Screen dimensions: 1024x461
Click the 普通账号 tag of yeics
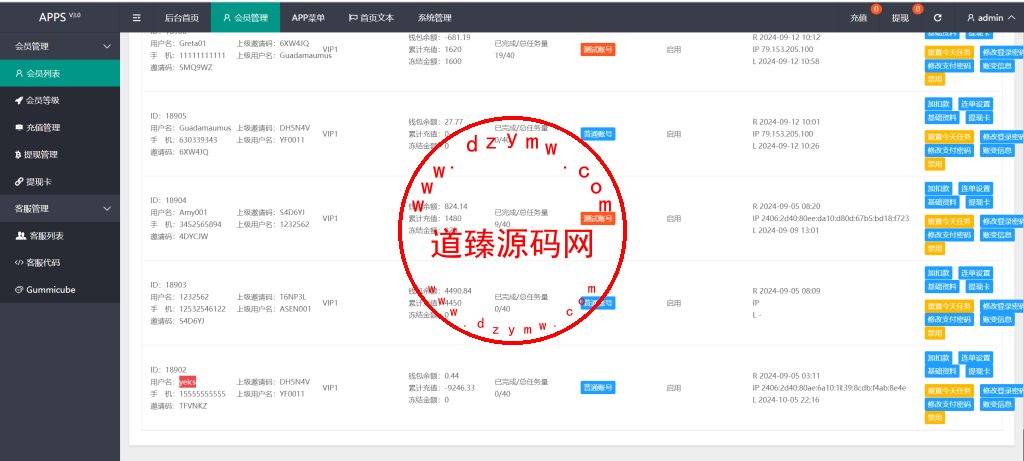click(x=598, y=388)
